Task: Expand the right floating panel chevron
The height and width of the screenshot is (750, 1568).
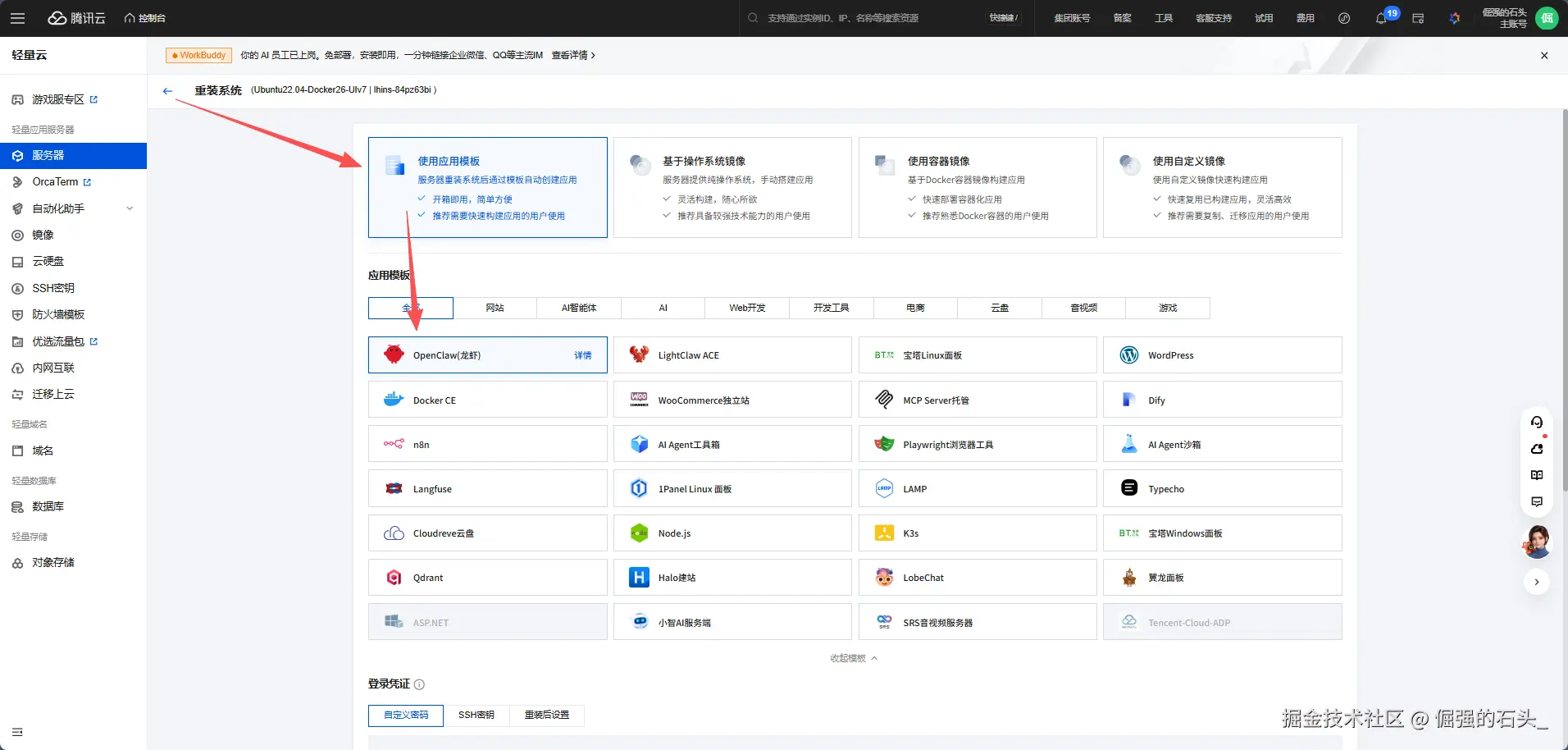Action: (x=1537, y=582)
